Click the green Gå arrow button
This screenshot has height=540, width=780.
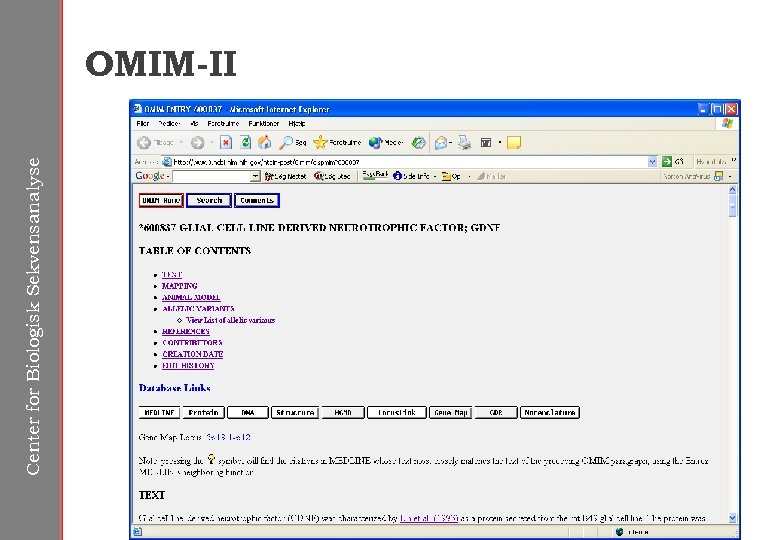667,162
